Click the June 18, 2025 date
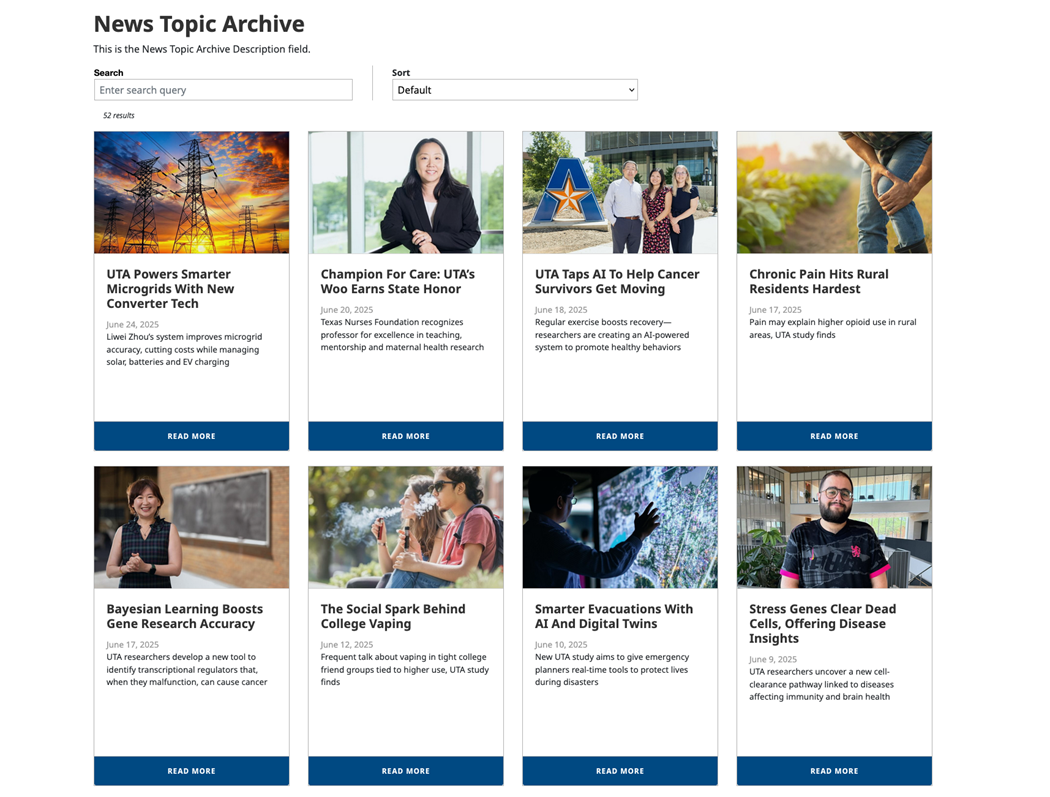Image resolution: width=1050 pixels, height=797 pixels. (560, 309)
